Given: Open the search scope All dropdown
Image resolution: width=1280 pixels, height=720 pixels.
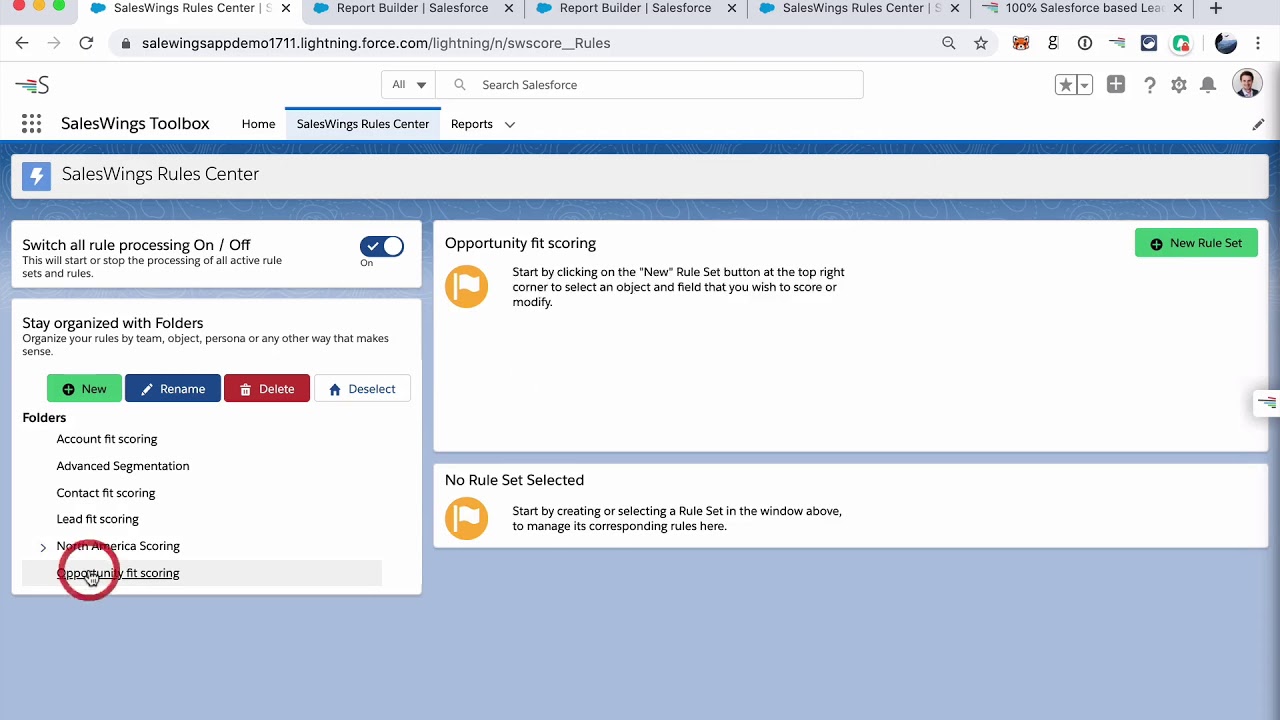Looking at the screenshot, I should (409, 85).
